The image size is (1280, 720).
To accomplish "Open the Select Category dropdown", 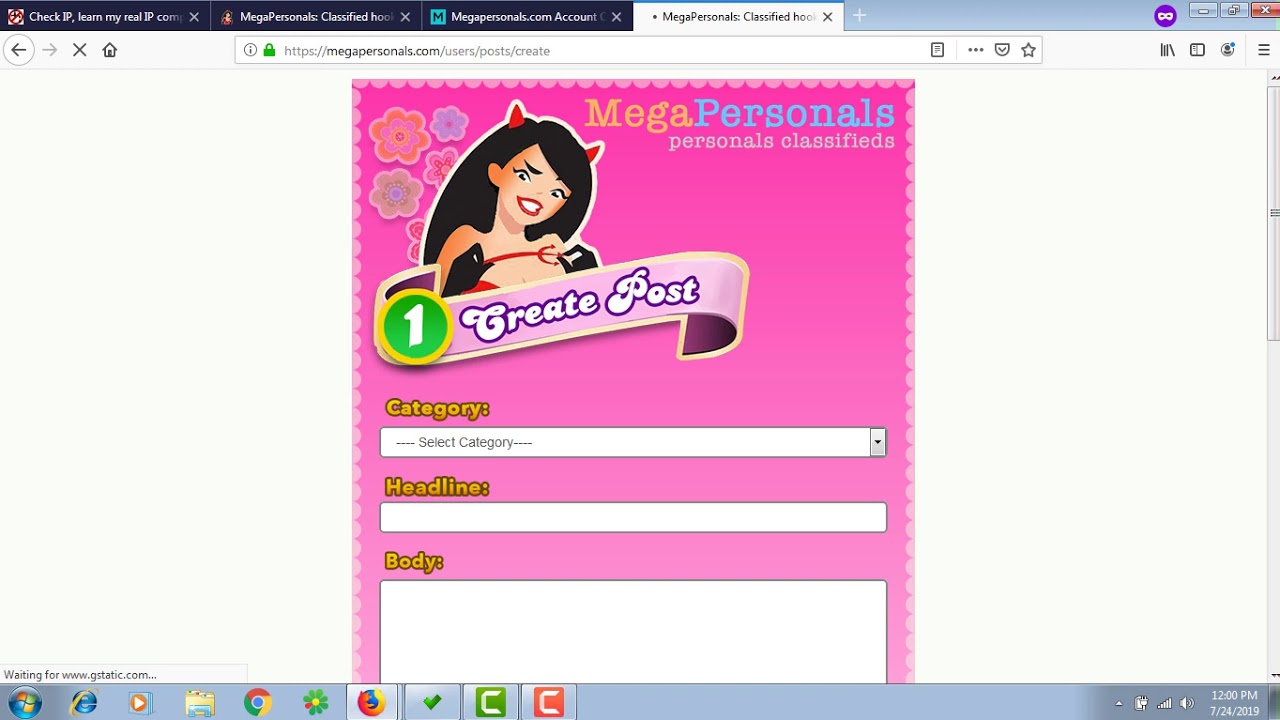I will [x=633, y=442].
